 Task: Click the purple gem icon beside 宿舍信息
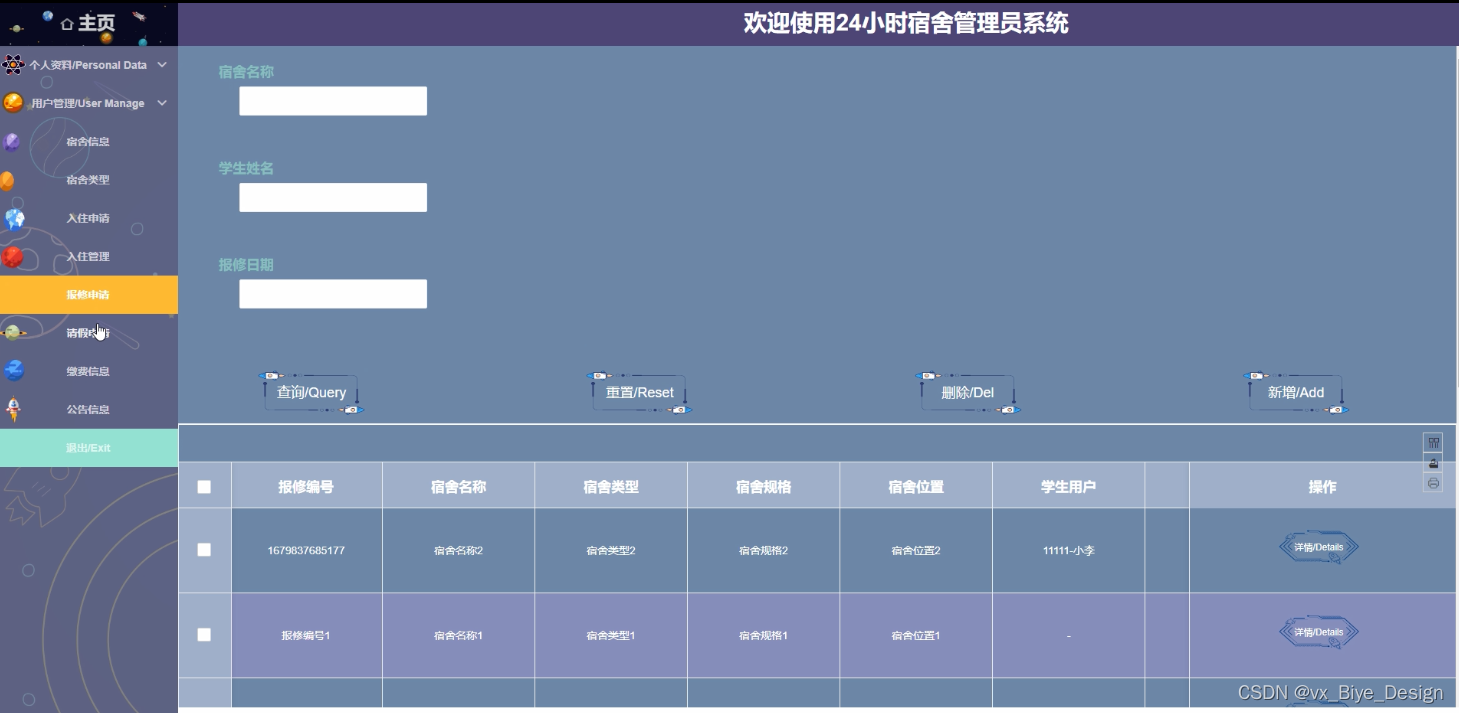(x=12, y=142)
